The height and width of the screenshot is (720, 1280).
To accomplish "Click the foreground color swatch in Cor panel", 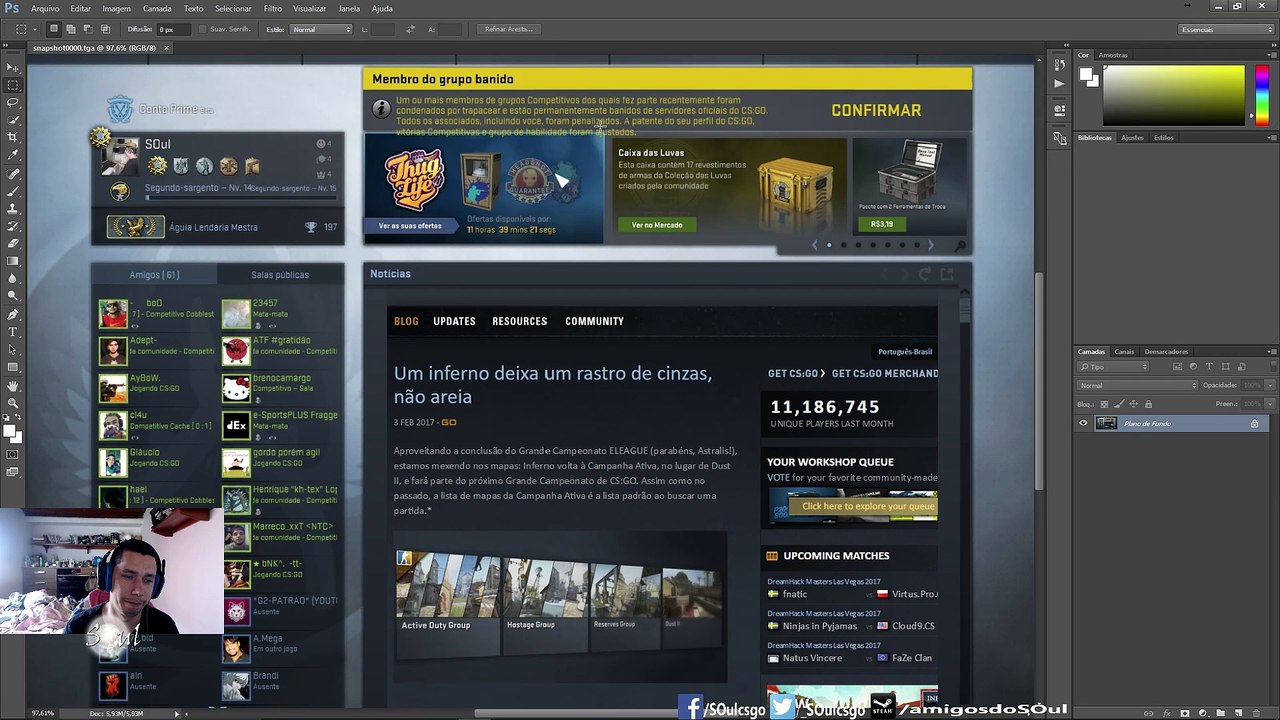I will coord(1086,73).
